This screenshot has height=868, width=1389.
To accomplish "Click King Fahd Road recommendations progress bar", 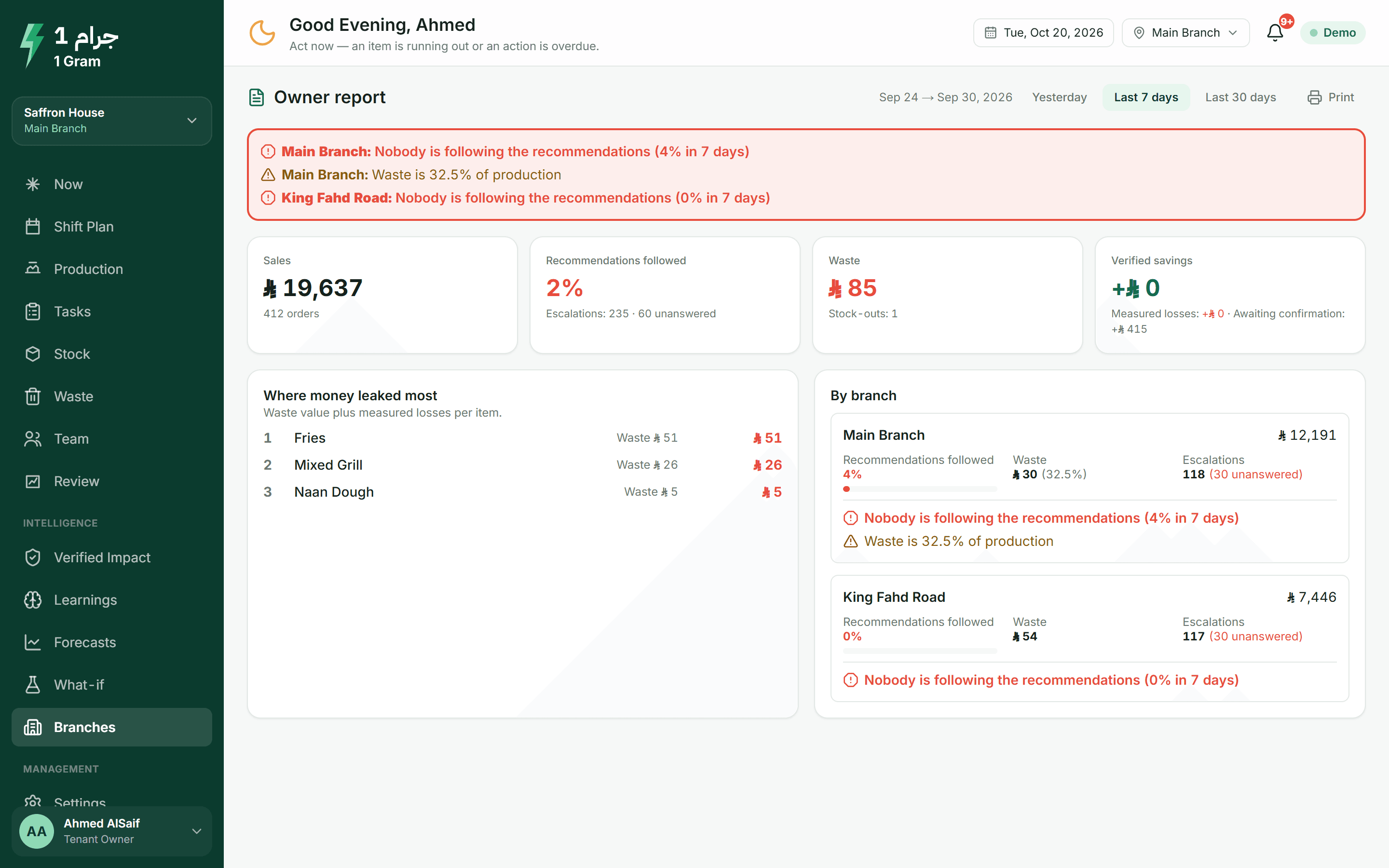I will tap(920, 651).
